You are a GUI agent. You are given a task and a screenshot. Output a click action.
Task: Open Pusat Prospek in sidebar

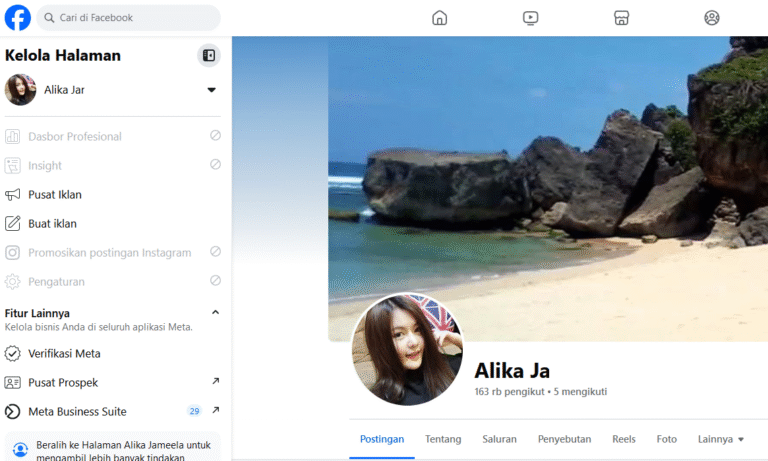pyautogui.click(x=63, y=382)
